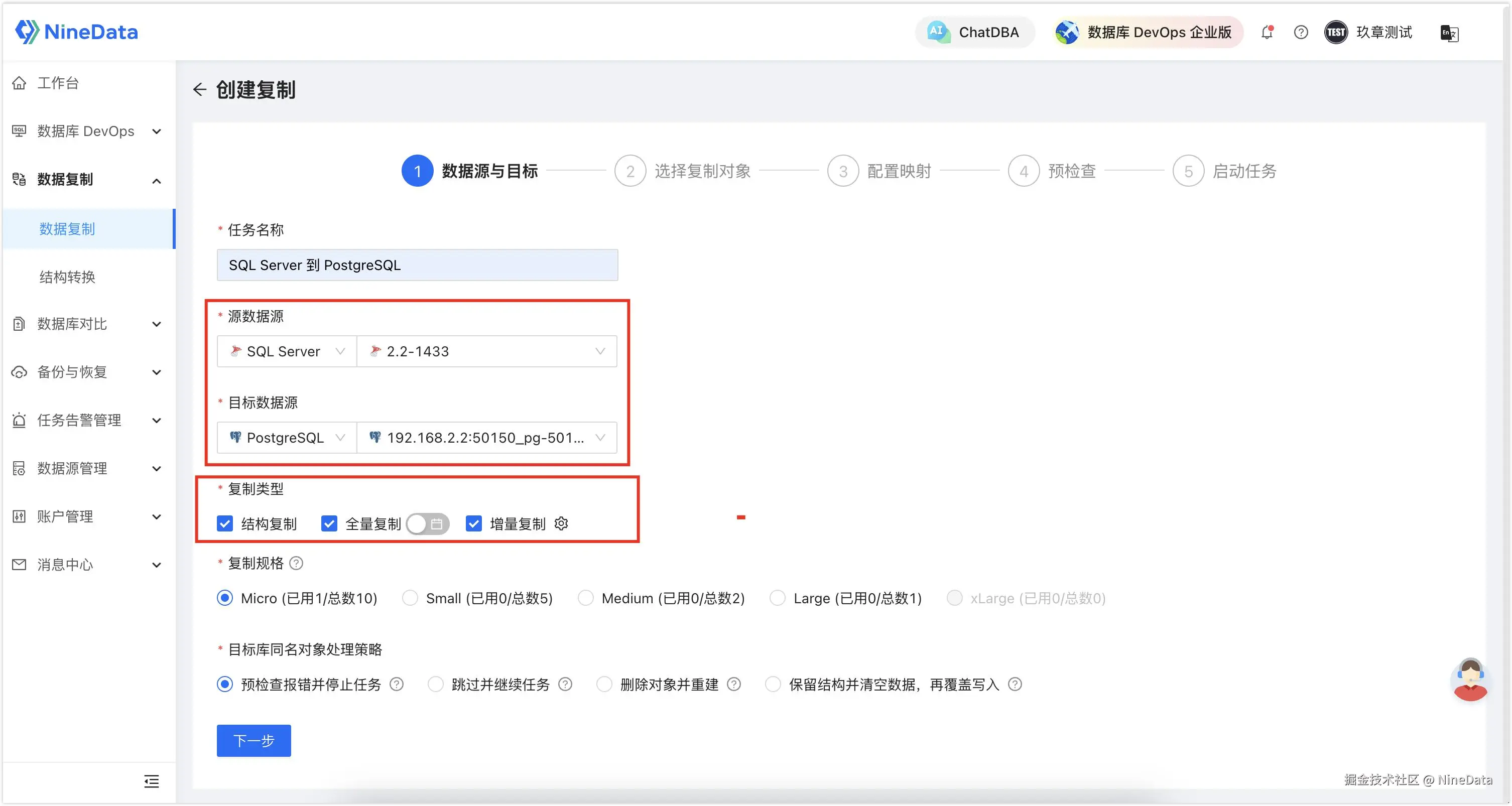This screenshot has width=1512, height=806.
Task: Click the 下一步 button
Action: click(x=254, y=740)
